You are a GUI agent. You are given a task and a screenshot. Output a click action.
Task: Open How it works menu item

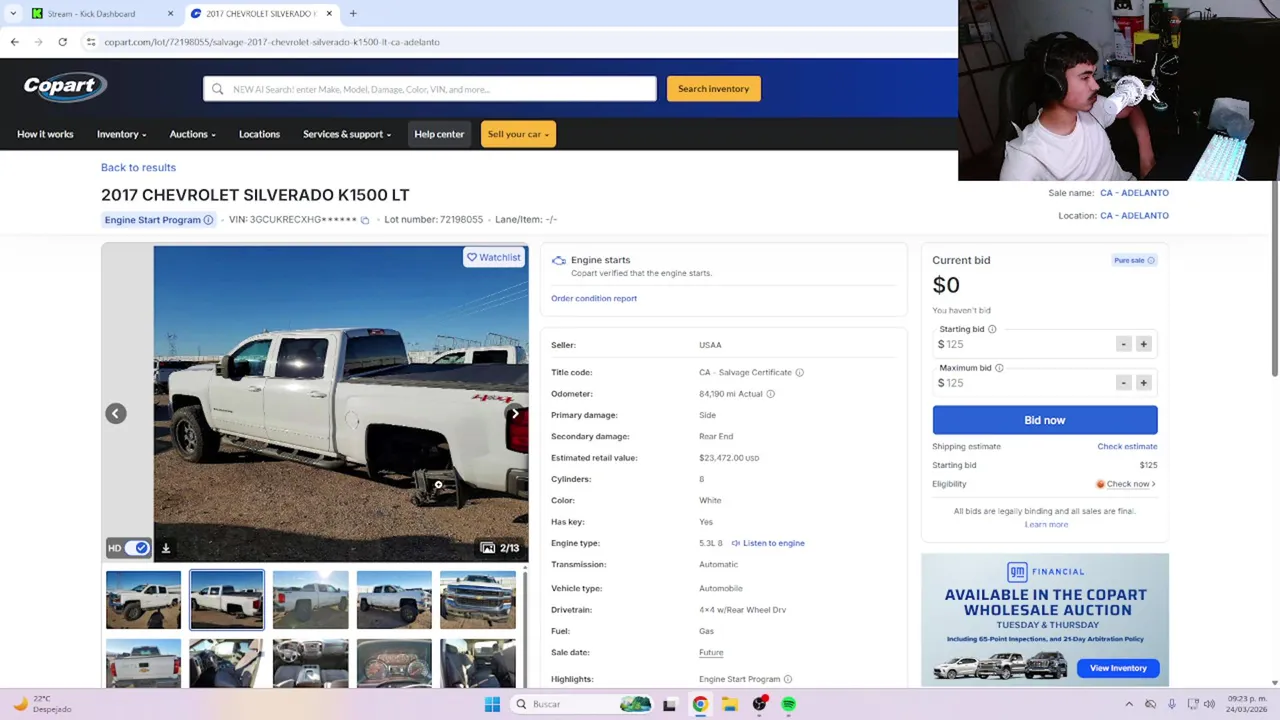(x=45, y=134)
